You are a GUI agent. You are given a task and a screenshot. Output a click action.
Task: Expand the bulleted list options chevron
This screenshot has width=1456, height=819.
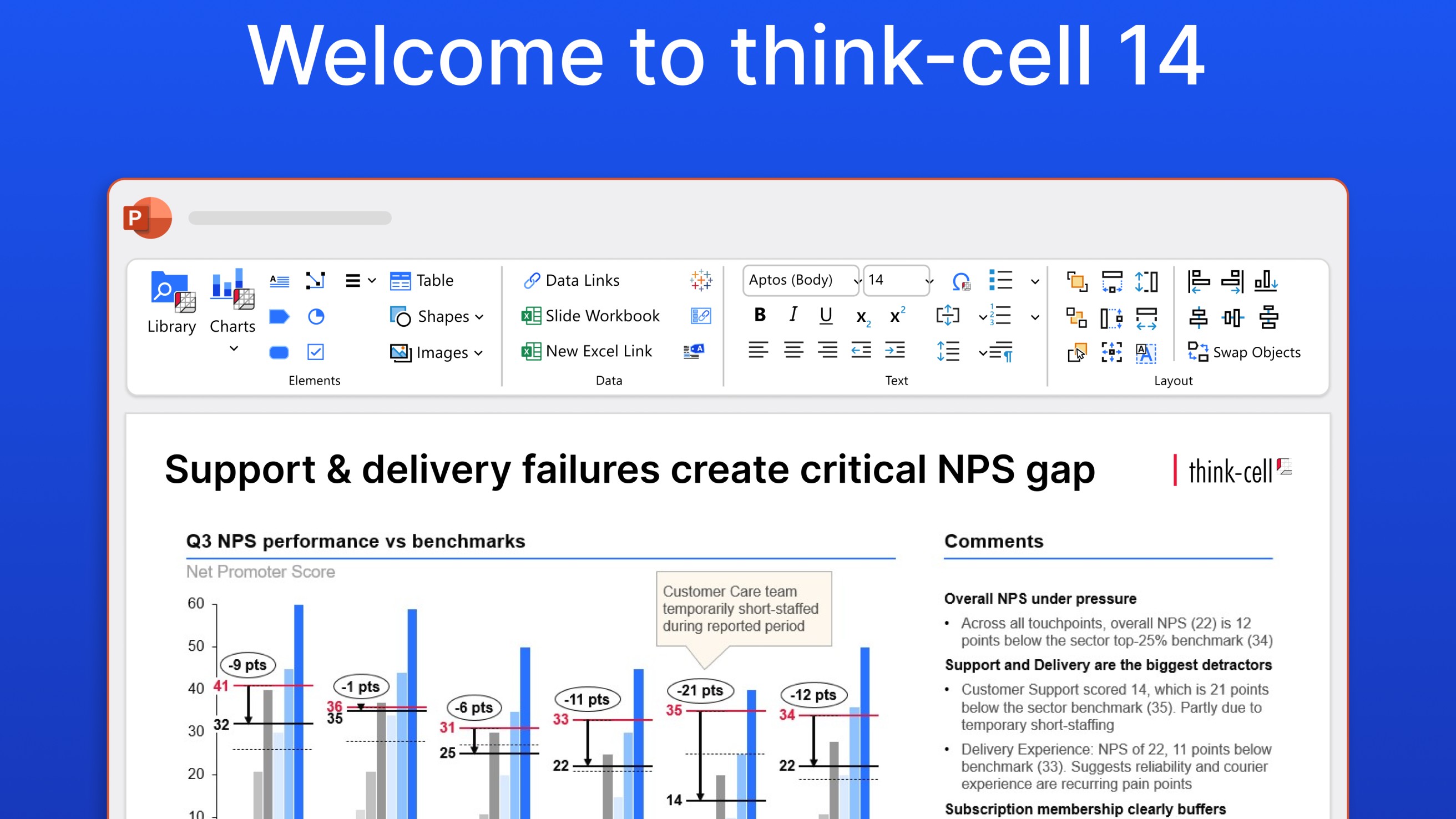click(x=1035, y=281)
